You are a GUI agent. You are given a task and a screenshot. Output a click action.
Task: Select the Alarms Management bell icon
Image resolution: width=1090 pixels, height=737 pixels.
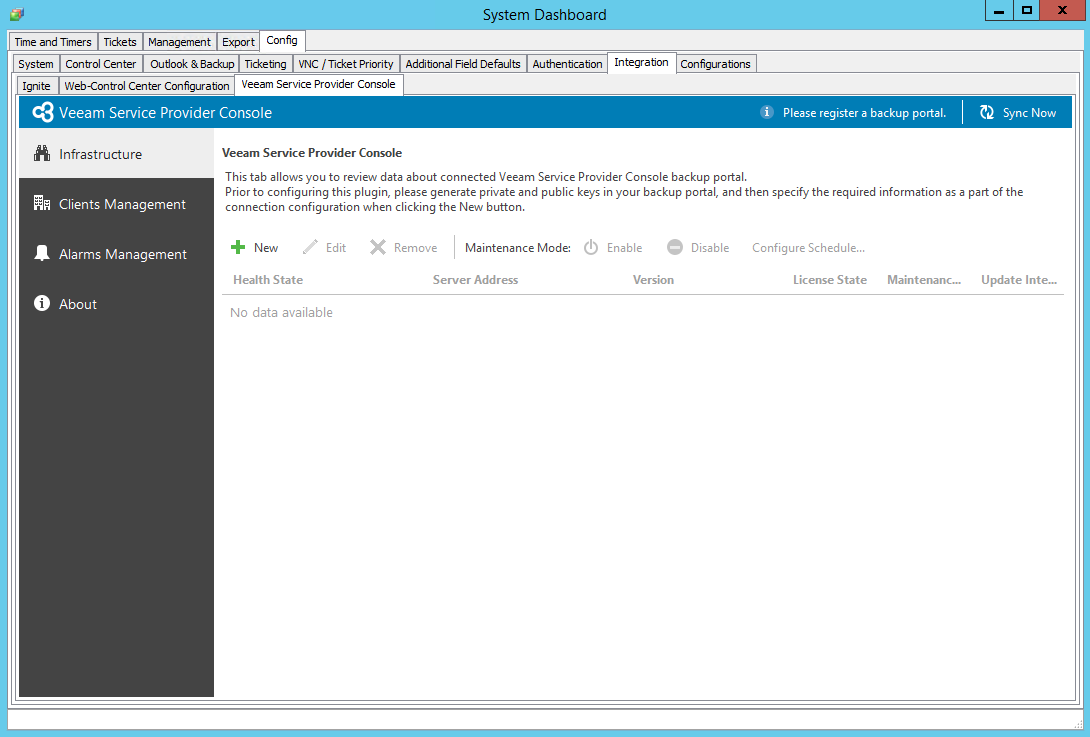(x=42, y=254)
